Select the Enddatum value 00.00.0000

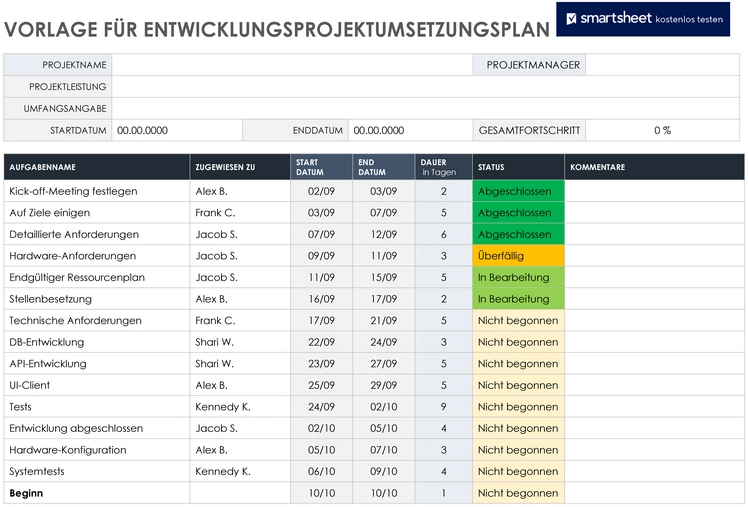coord(379,130)
